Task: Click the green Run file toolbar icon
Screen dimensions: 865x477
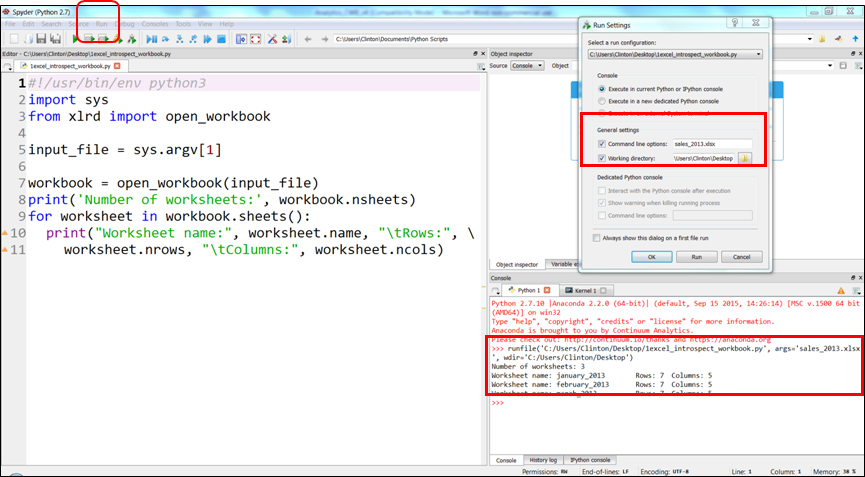Action: pos(77,39)
